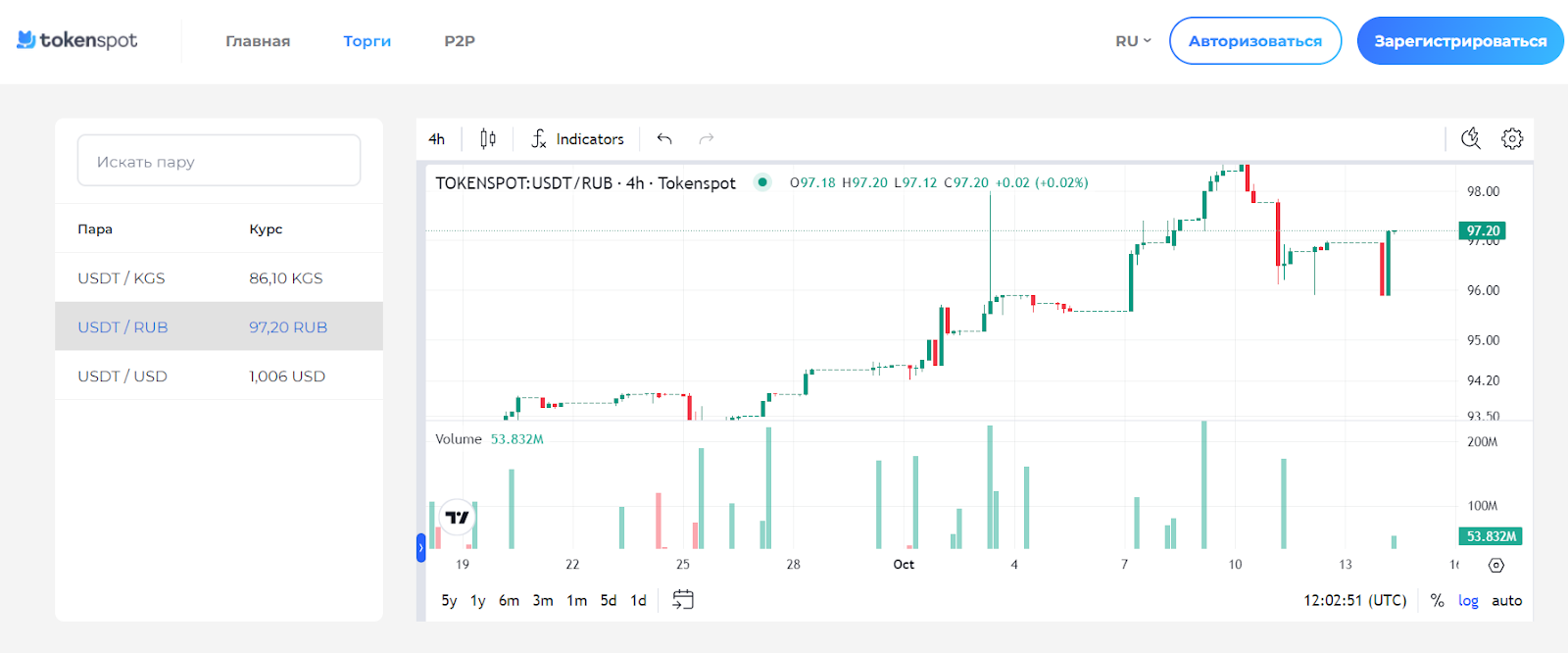Toggle percent scale mode
Screen dimensions: 1568x653
click(1437, 600)
